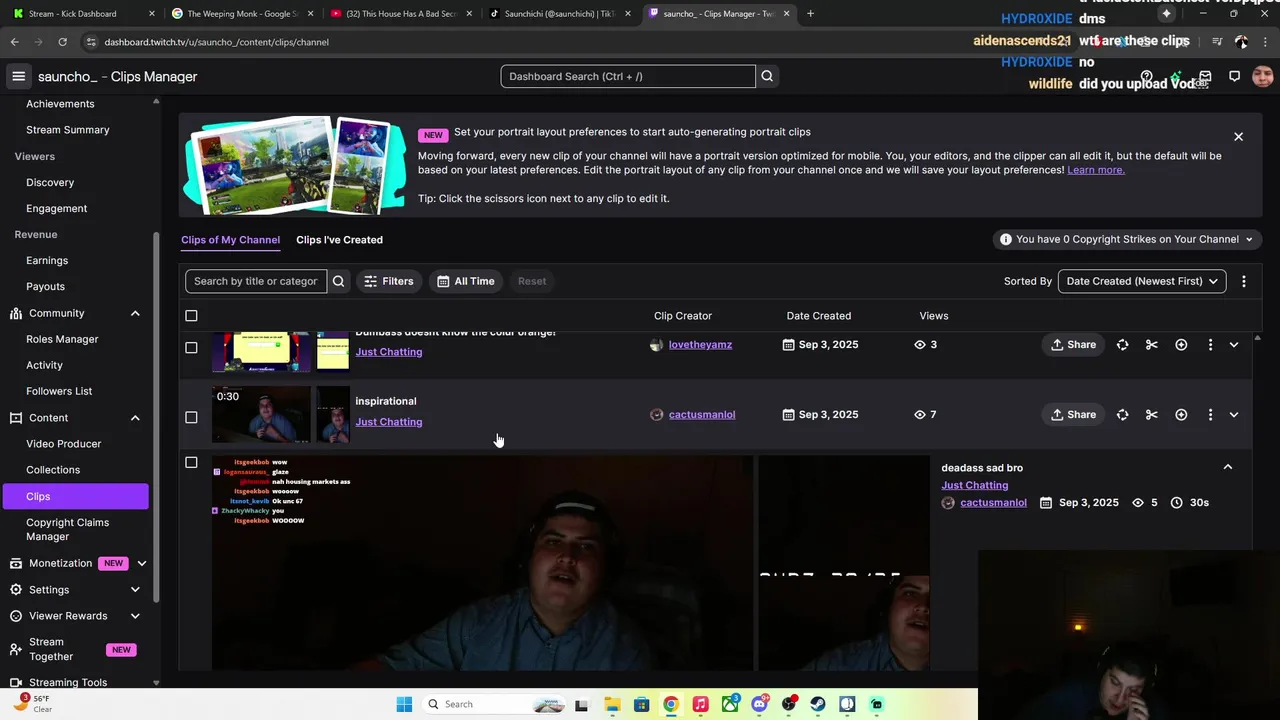This screenshot has width=1280, height=720.
Task: Open the All Time date range filter
Action: coord(466,281)
